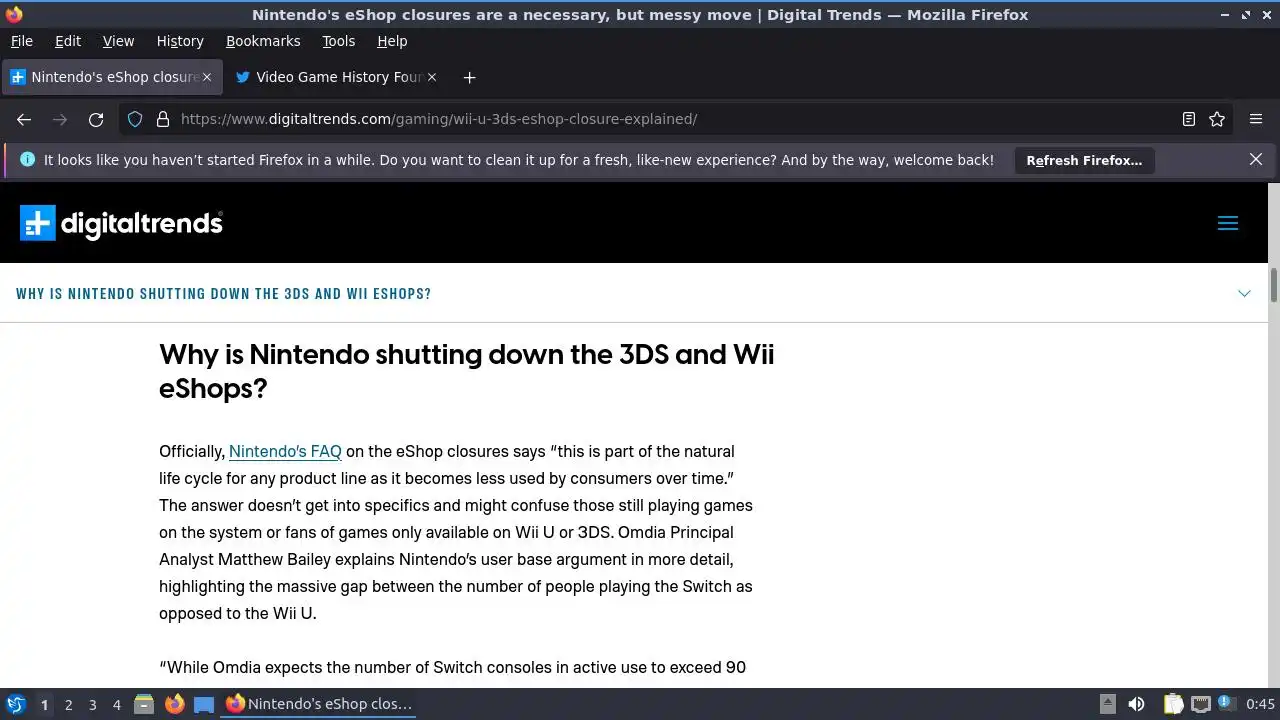Open the network tray icon

click(x=1201, y=704)
